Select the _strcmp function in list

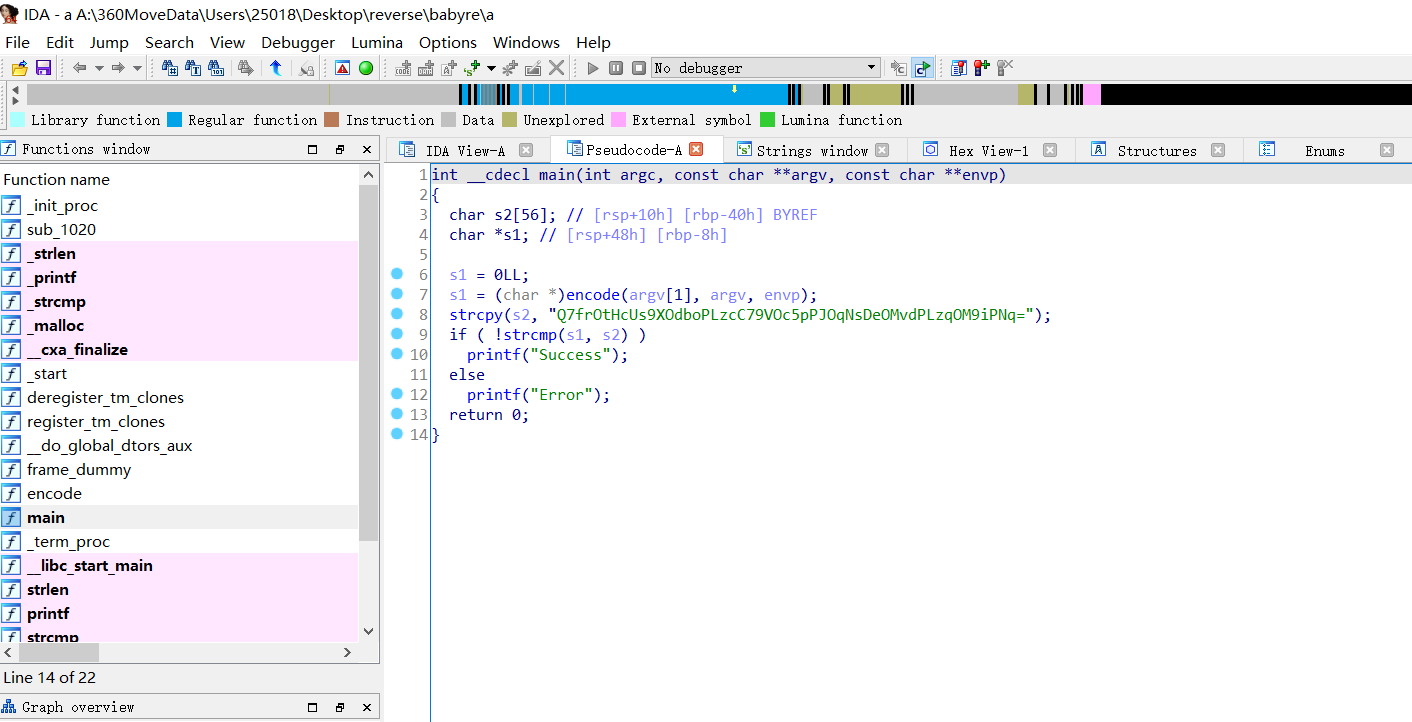pyautogui.click(x=179, y=301)
